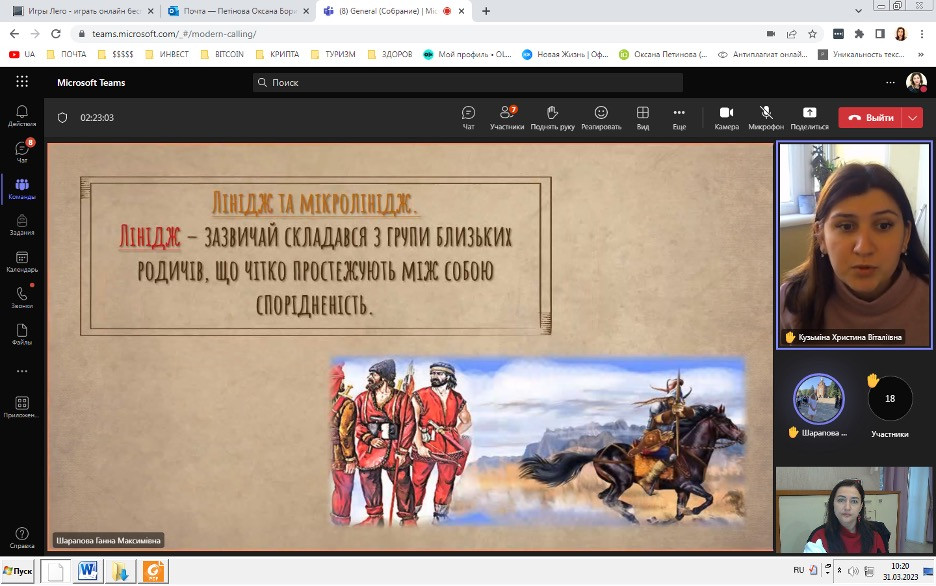This screenshot has width=936, height=586.
Task: Unmute the microphone
Action: 766,117
